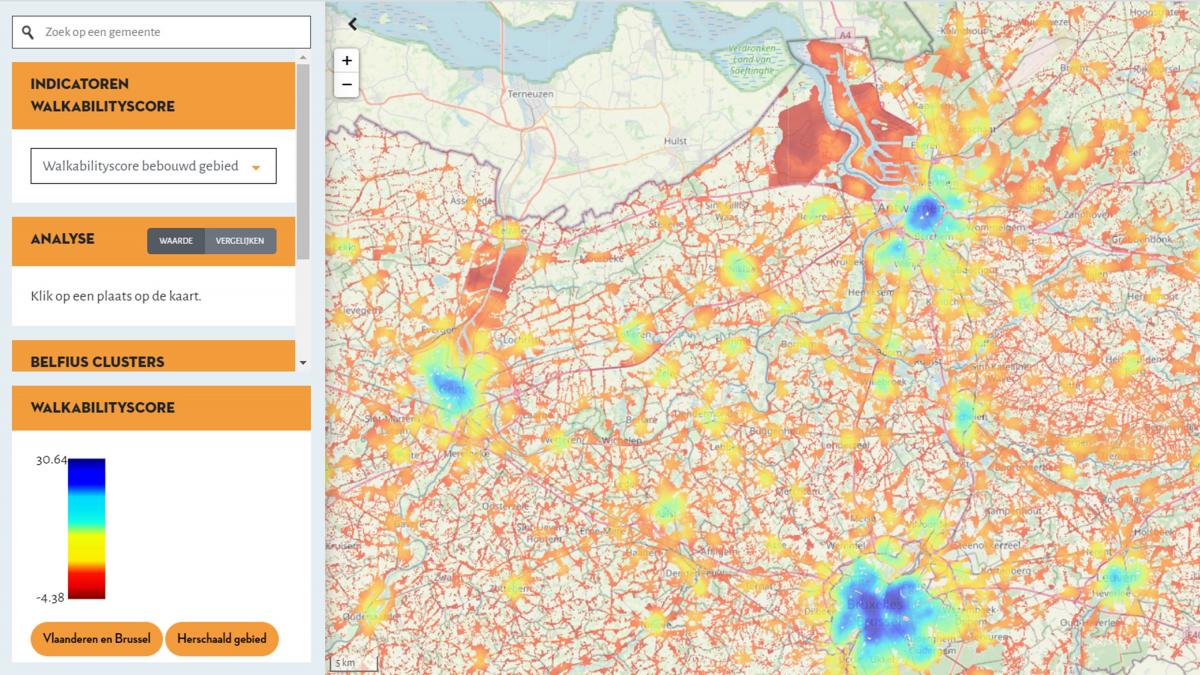The width and height of the screenshot is (1200, 675).
Task: Switch to VERGELIJKEN analysis mode
Action: click(240, 241)
